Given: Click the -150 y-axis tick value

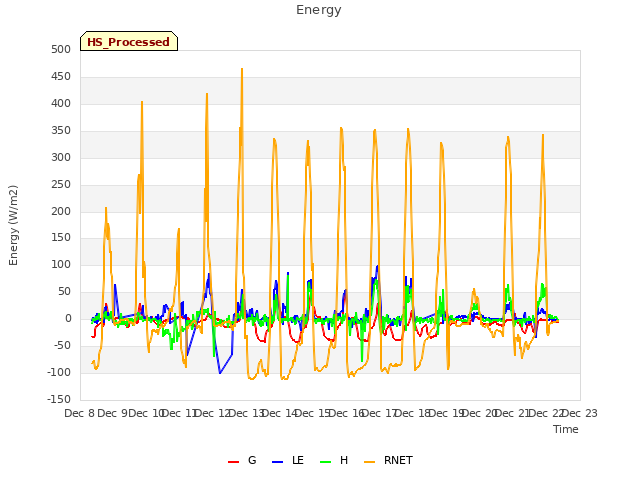Looking at the screenshot, I should pos(59,400).
